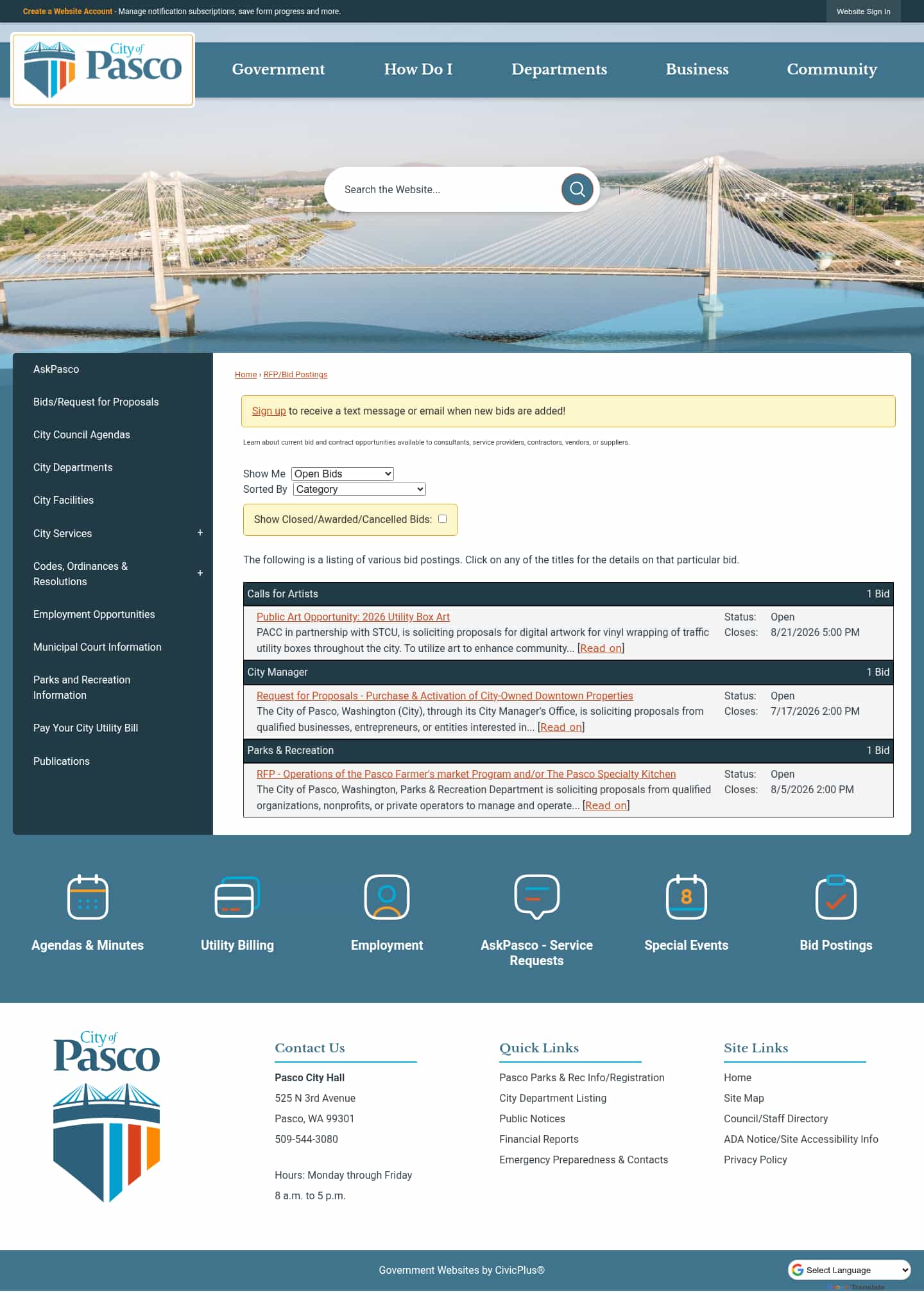Click the Website Sign In button
924x1293 pixels.
(x=864, y=12)
